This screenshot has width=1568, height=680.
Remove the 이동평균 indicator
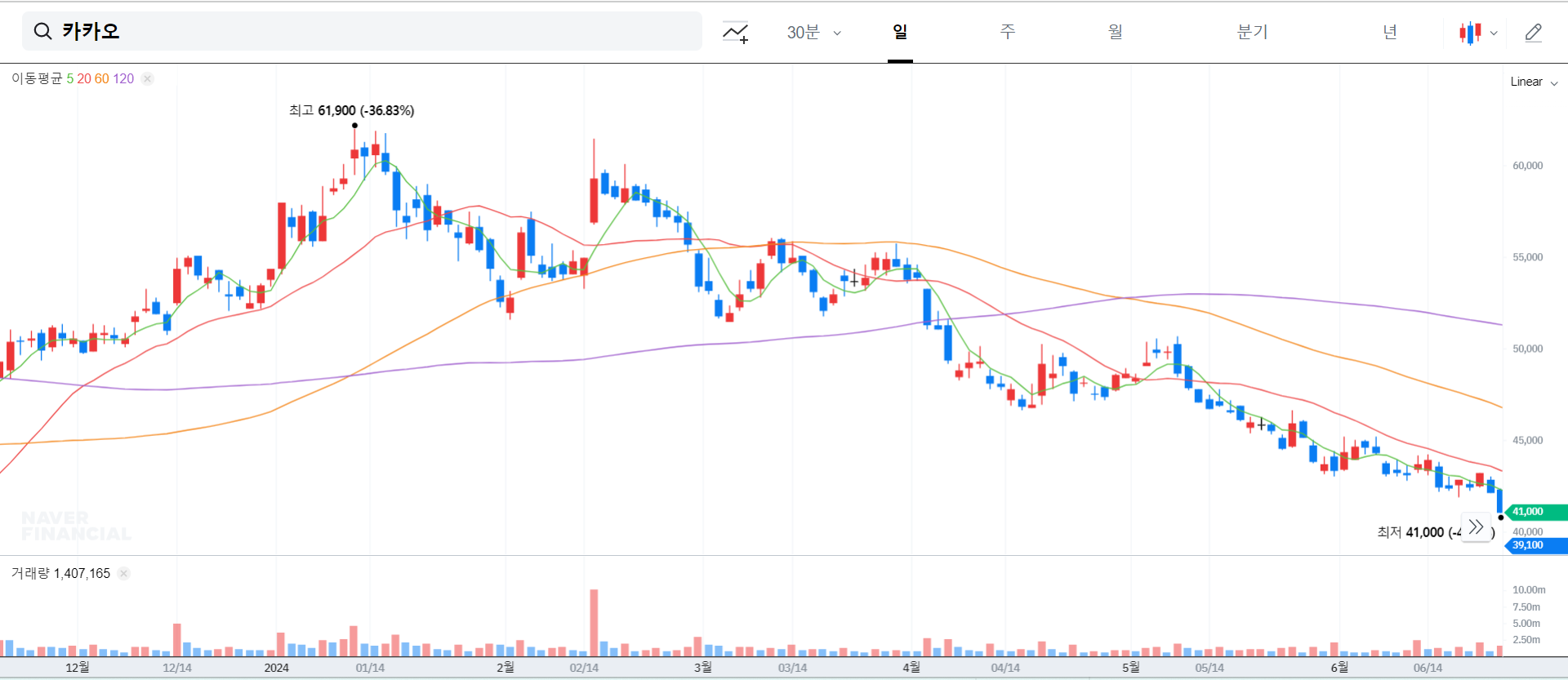pyautogui.click(x=147, y=78)
